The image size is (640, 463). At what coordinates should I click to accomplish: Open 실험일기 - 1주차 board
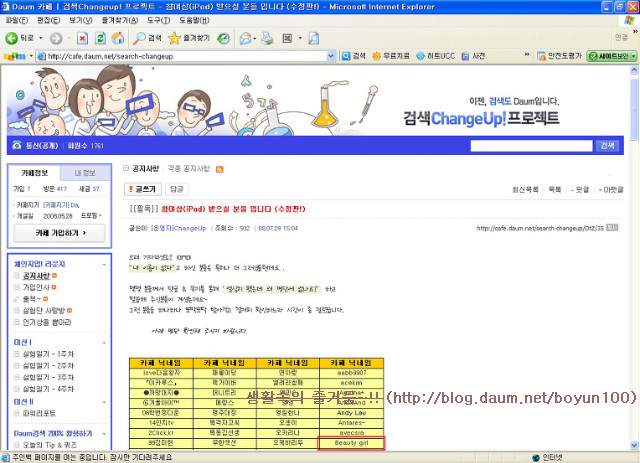coord(48,354)
